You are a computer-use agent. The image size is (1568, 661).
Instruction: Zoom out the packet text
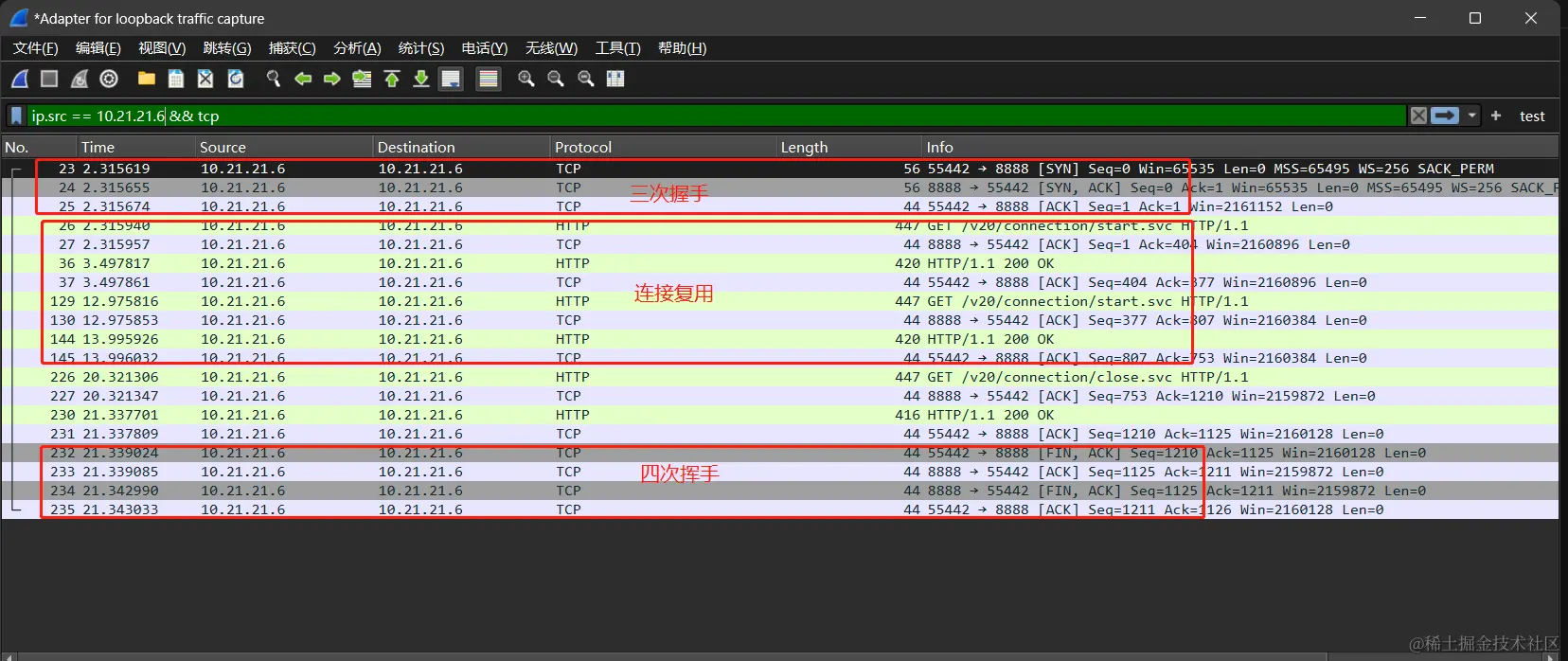click(556, 79)
